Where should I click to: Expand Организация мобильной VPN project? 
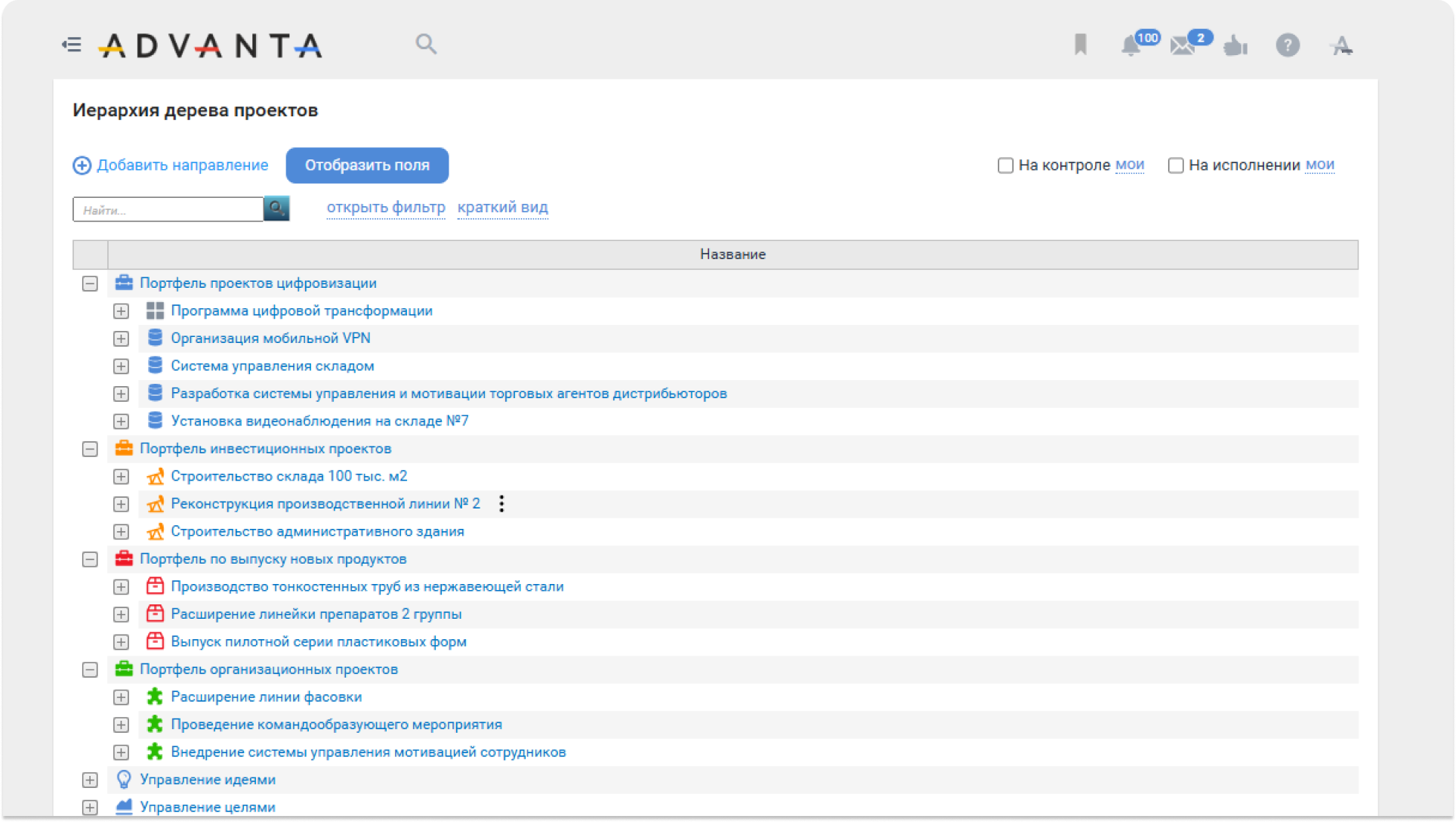click(121, 338)
